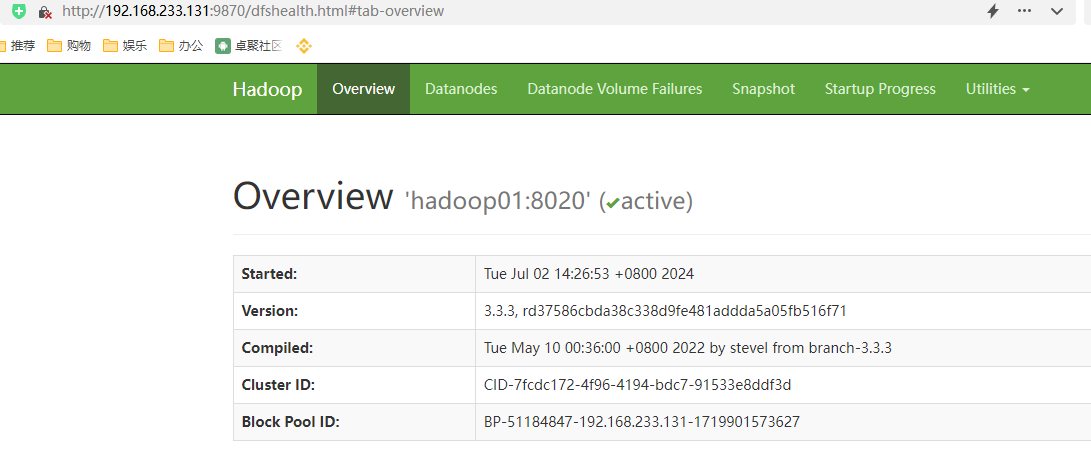
Task: Expand the Utilities dropdown menu
Action: coord(998,89)
